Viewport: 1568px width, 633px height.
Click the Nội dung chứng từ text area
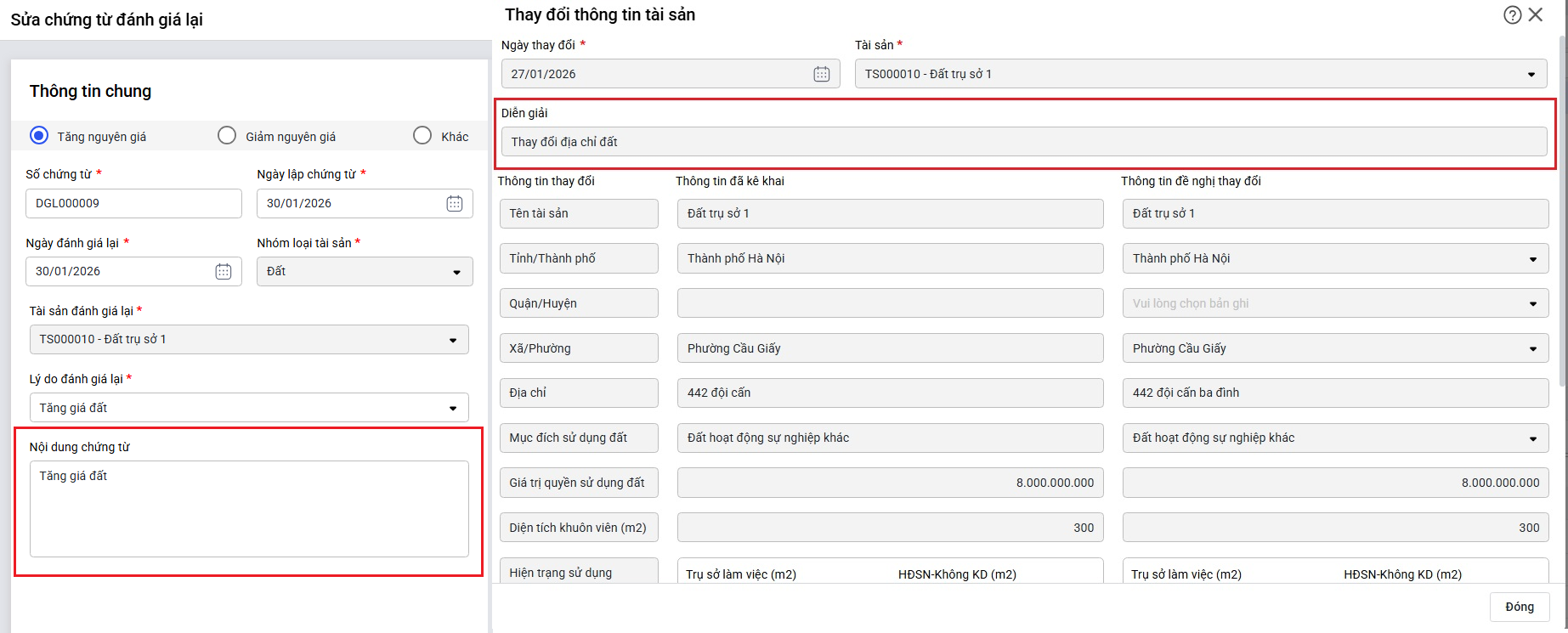pyautogui.click(x=249, y=508)
